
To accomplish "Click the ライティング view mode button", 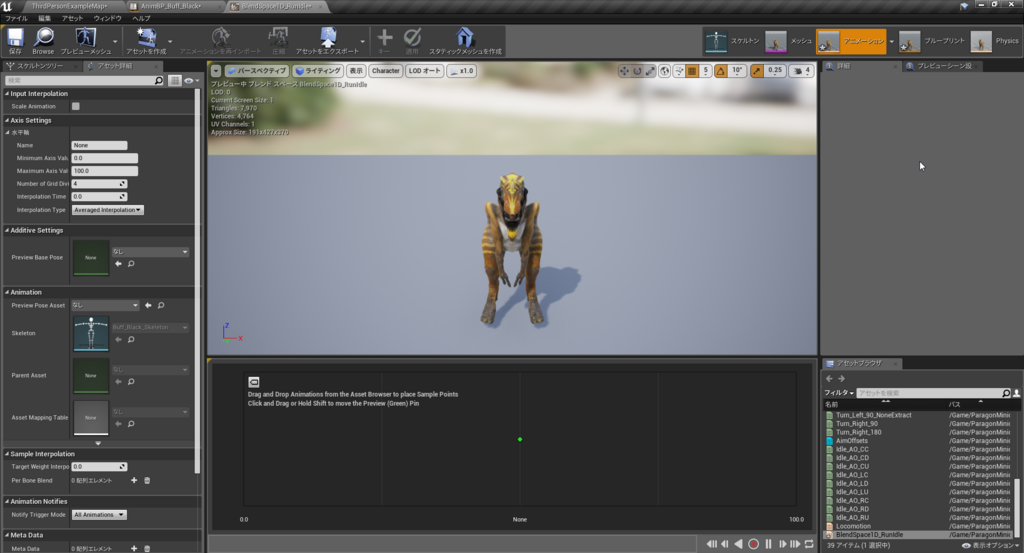I will pyautogui.click(x=318, y=71).
